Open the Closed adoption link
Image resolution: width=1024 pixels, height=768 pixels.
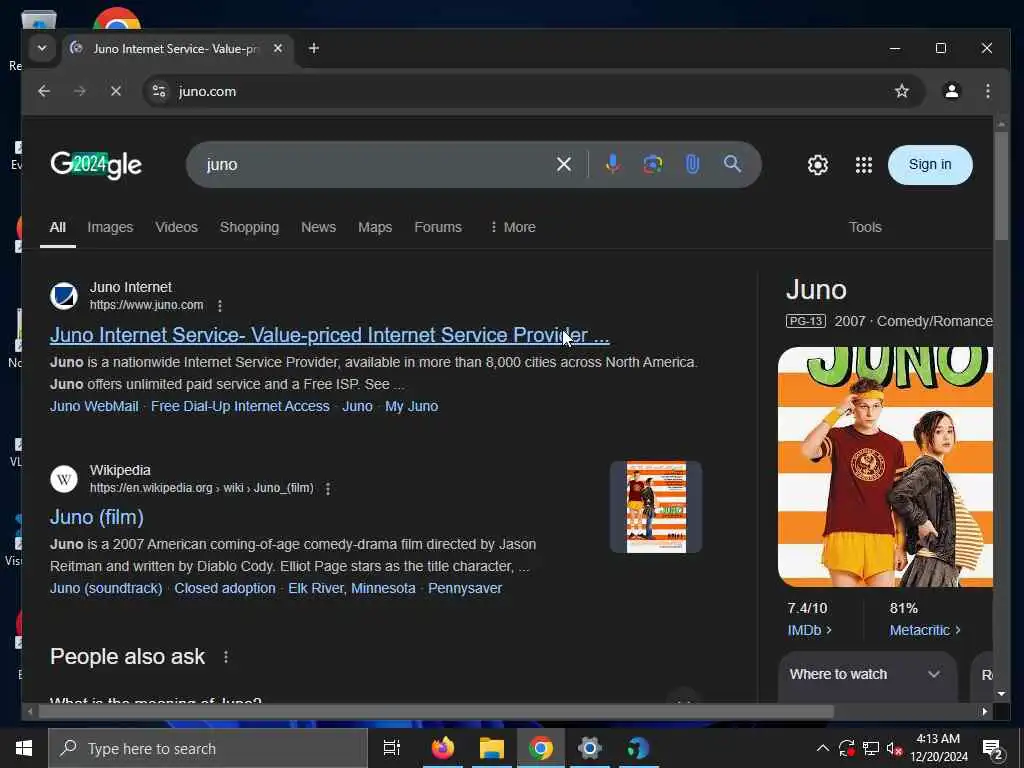225,588
